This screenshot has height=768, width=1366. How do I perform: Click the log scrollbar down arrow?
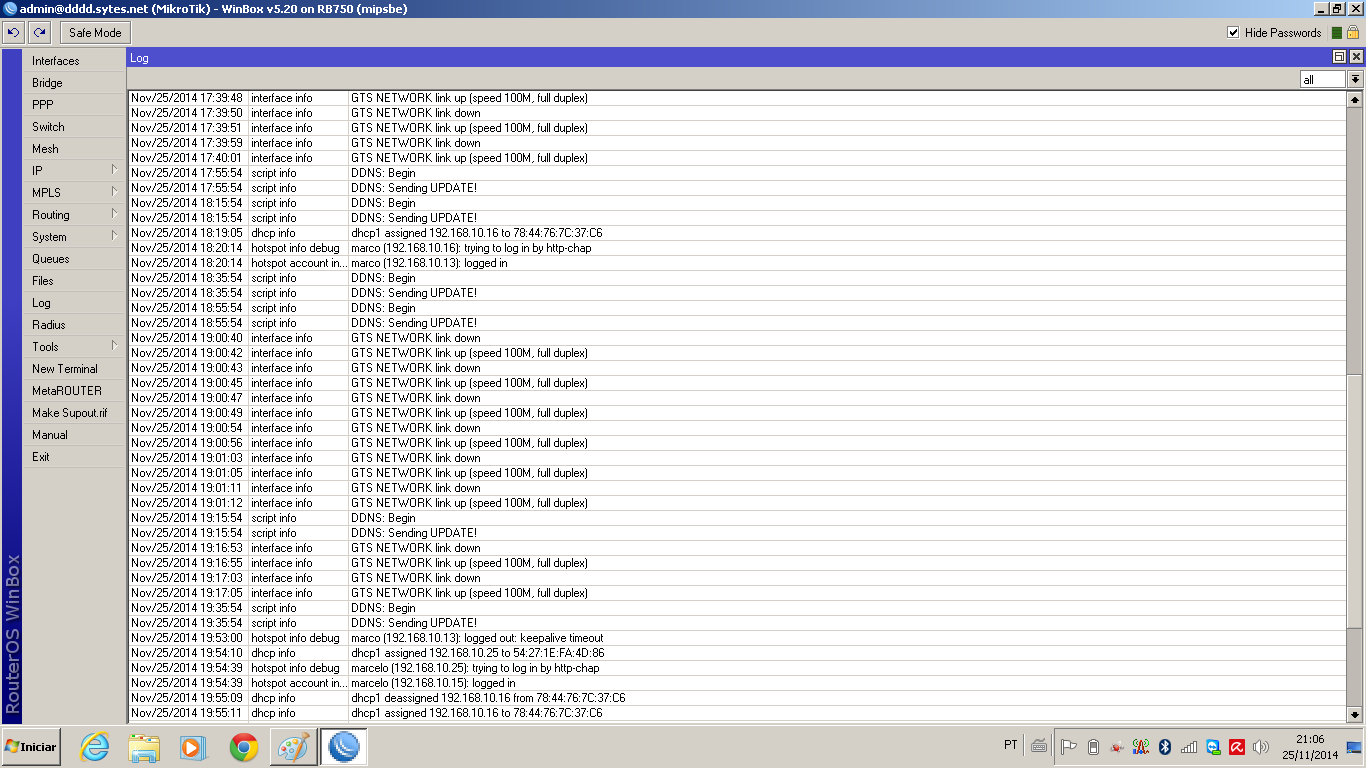(x=1355, y=714)
